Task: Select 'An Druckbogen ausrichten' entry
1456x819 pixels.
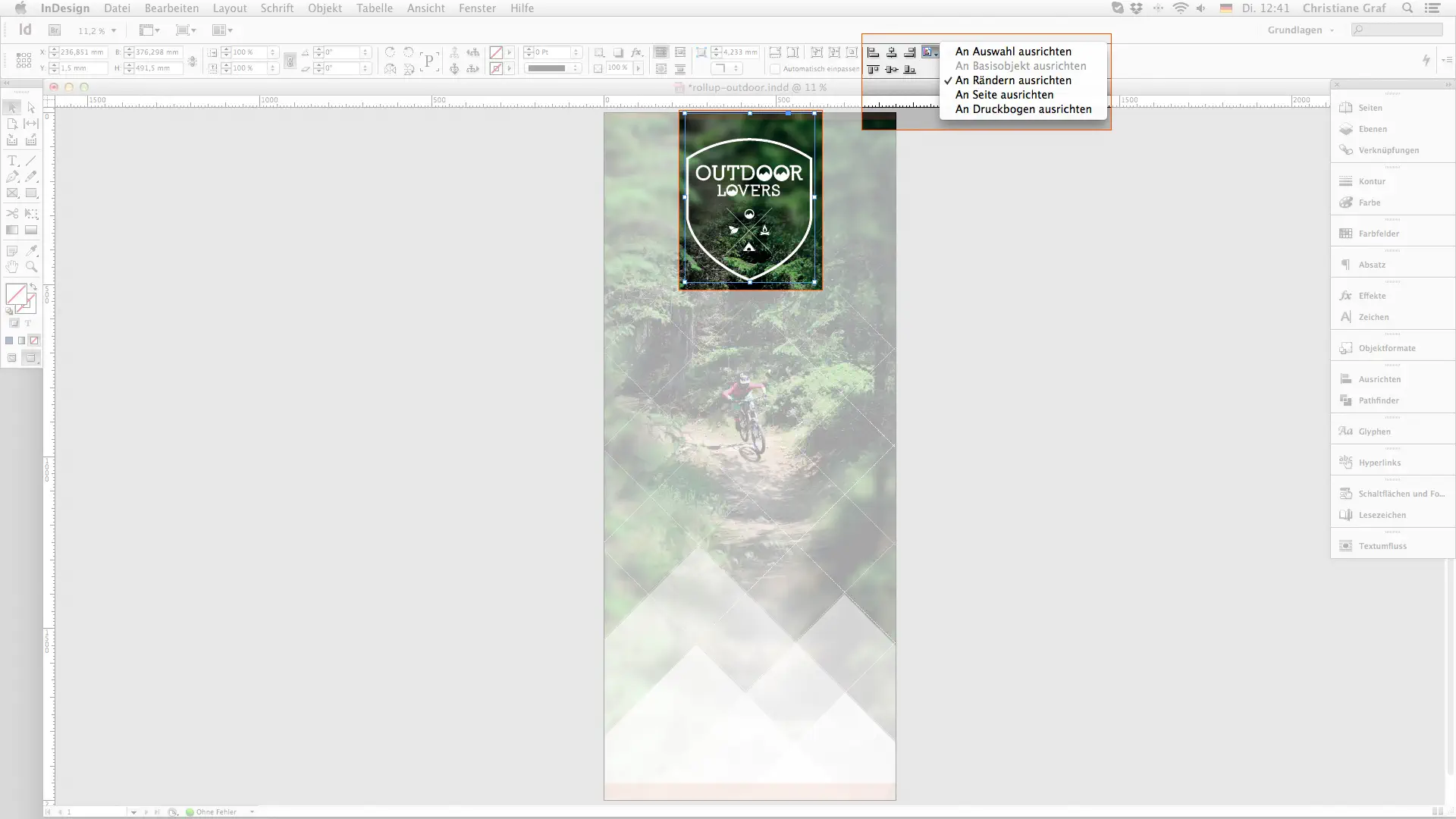Action: [x=1023, y=109]
